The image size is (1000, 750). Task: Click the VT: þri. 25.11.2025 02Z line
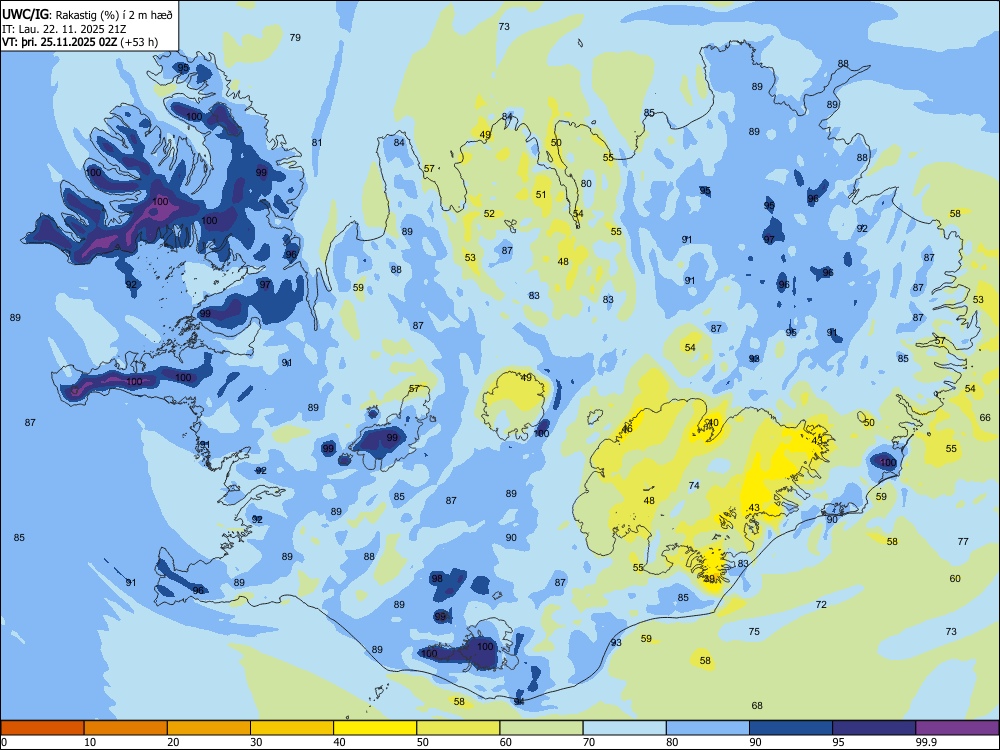[80, 42]
